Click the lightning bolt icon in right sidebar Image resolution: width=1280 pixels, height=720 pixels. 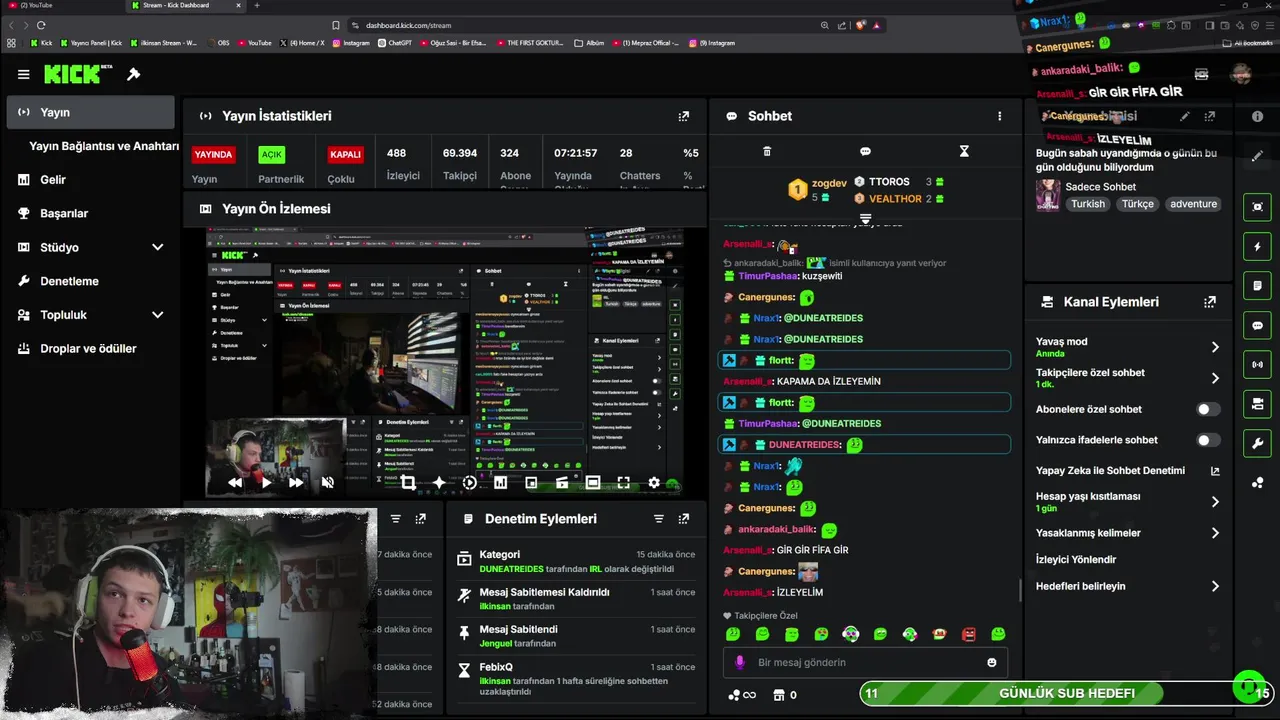(1257, 247)
